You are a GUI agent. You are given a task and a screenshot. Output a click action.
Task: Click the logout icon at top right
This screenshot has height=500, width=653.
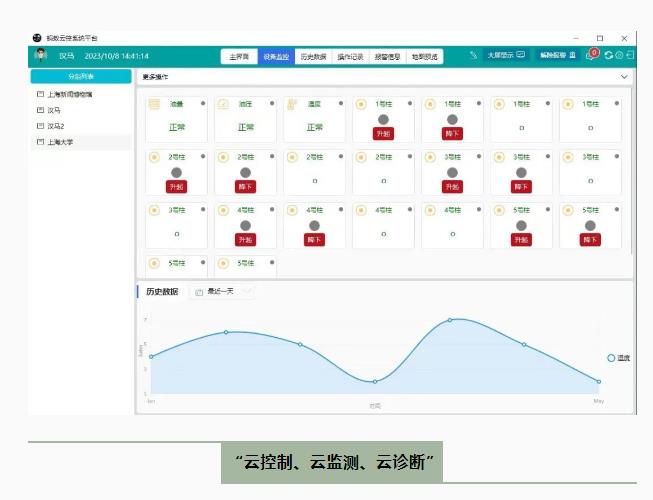[x=630, y=56]
